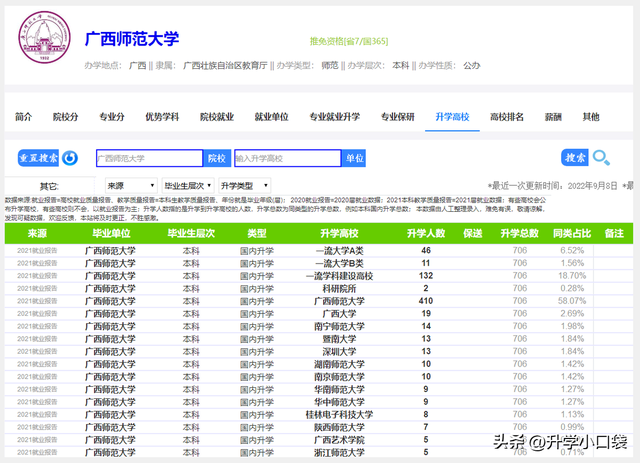Click the 410 升学人数 value
Screen dimensions: 640x463
tap(426, 301)
